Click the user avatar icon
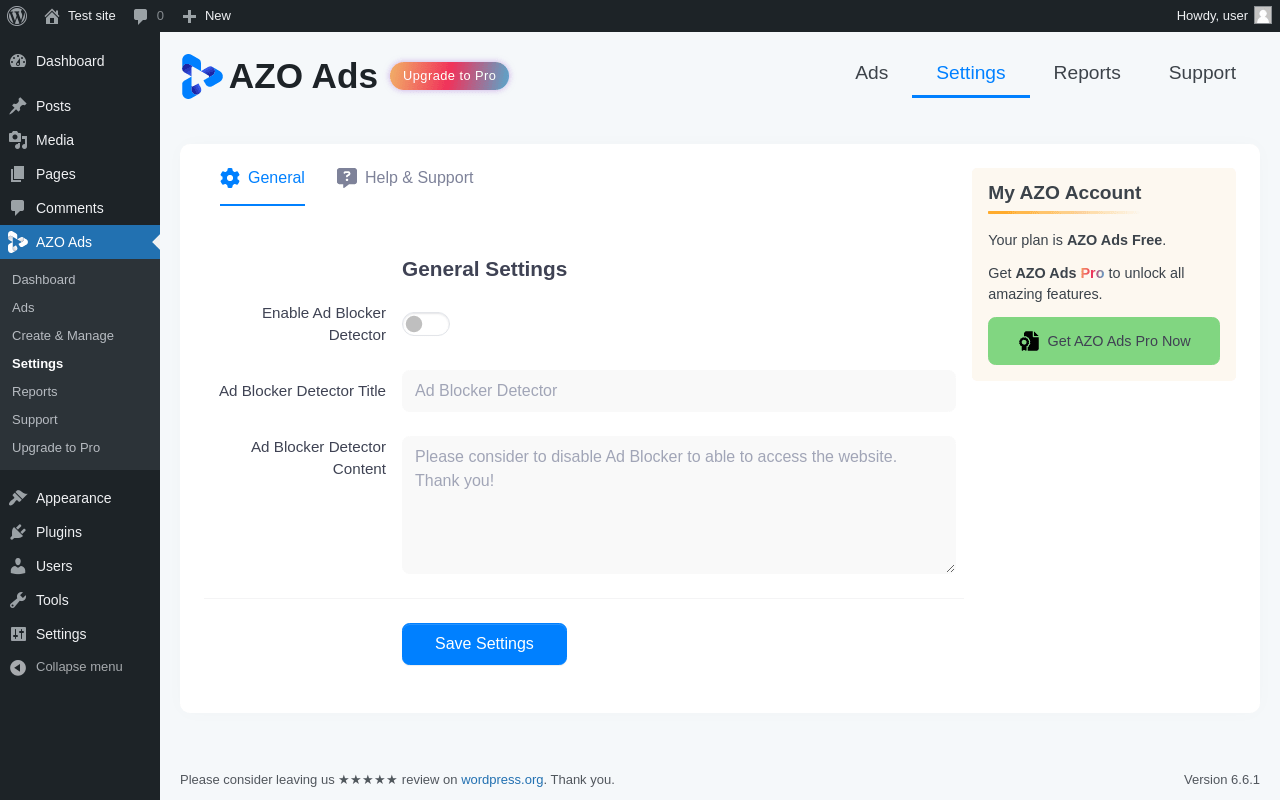 click(x=1263, y=15)
